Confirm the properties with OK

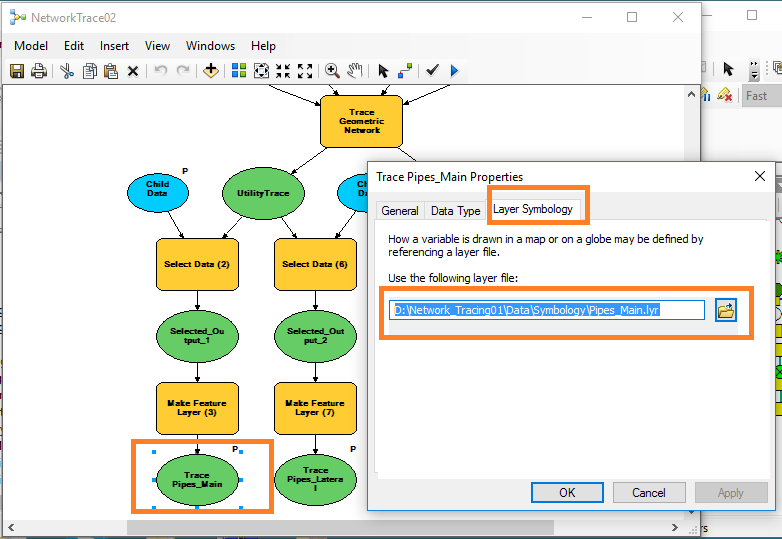click(x=567, y=493)
